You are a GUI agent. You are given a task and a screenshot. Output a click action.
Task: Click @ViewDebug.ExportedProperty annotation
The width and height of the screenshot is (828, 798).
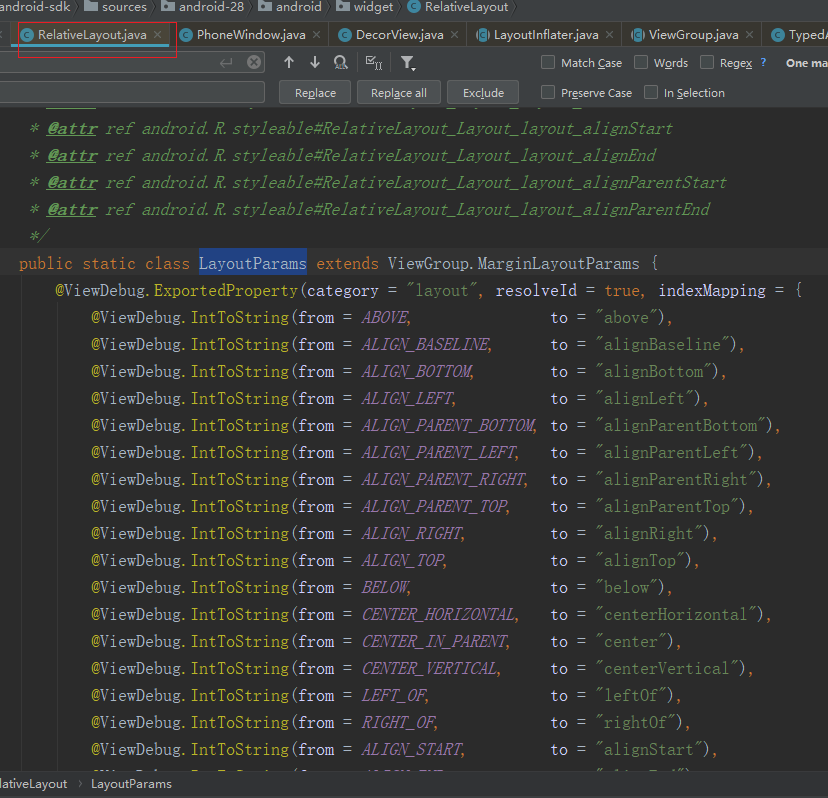click(177, 290)
